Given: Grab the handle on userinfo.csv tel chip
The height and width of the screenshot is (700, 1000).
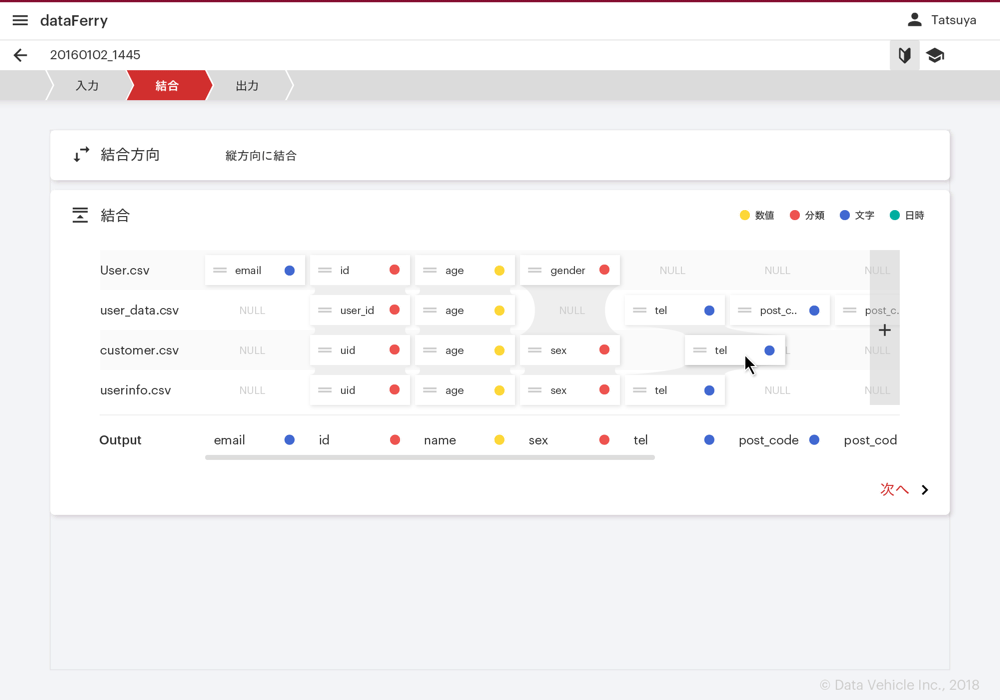Looking at the screenshot, I should [x=640, y=390].
